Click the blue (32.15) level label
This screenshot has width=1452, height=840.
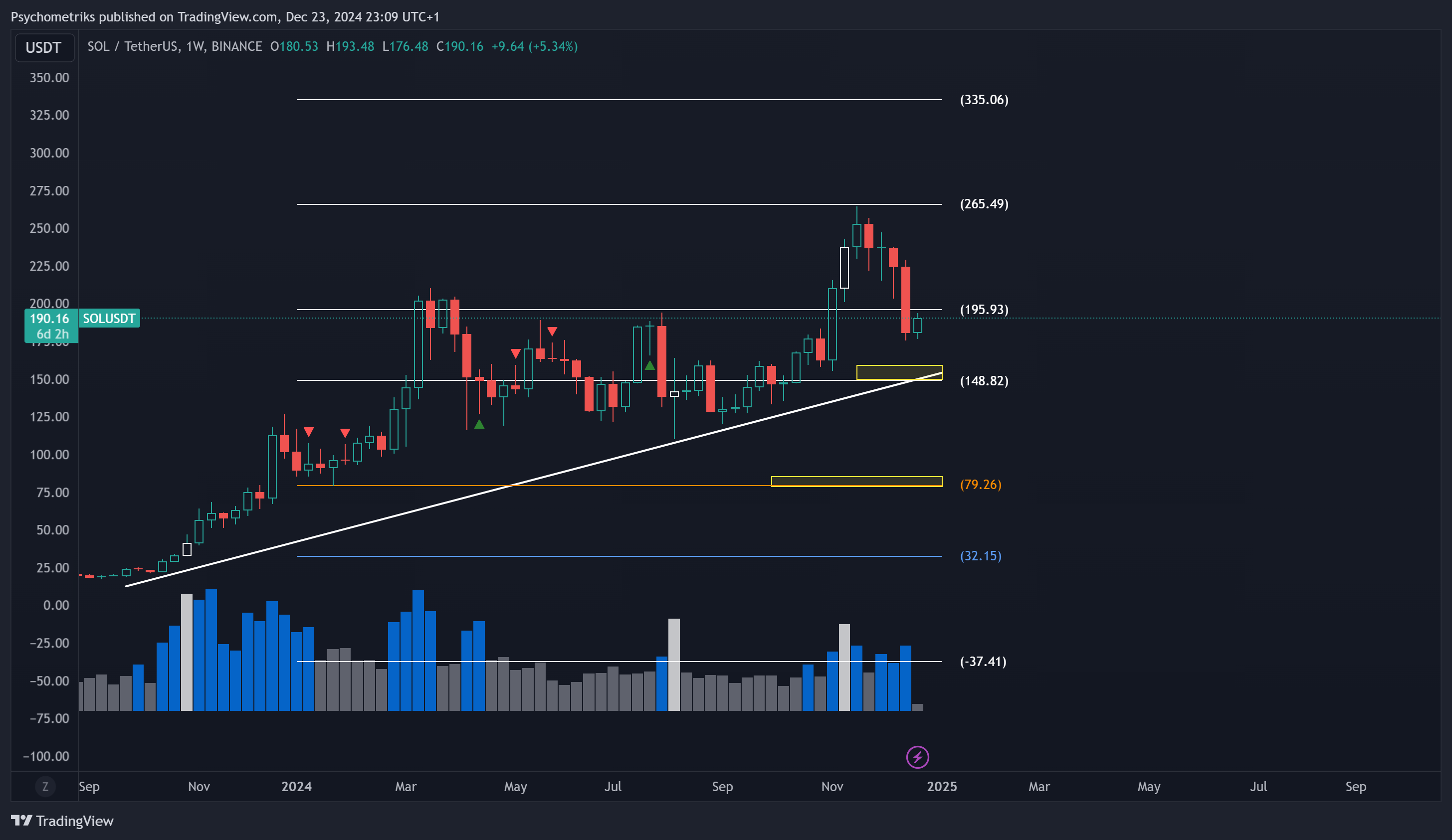[x=981, y=555]
